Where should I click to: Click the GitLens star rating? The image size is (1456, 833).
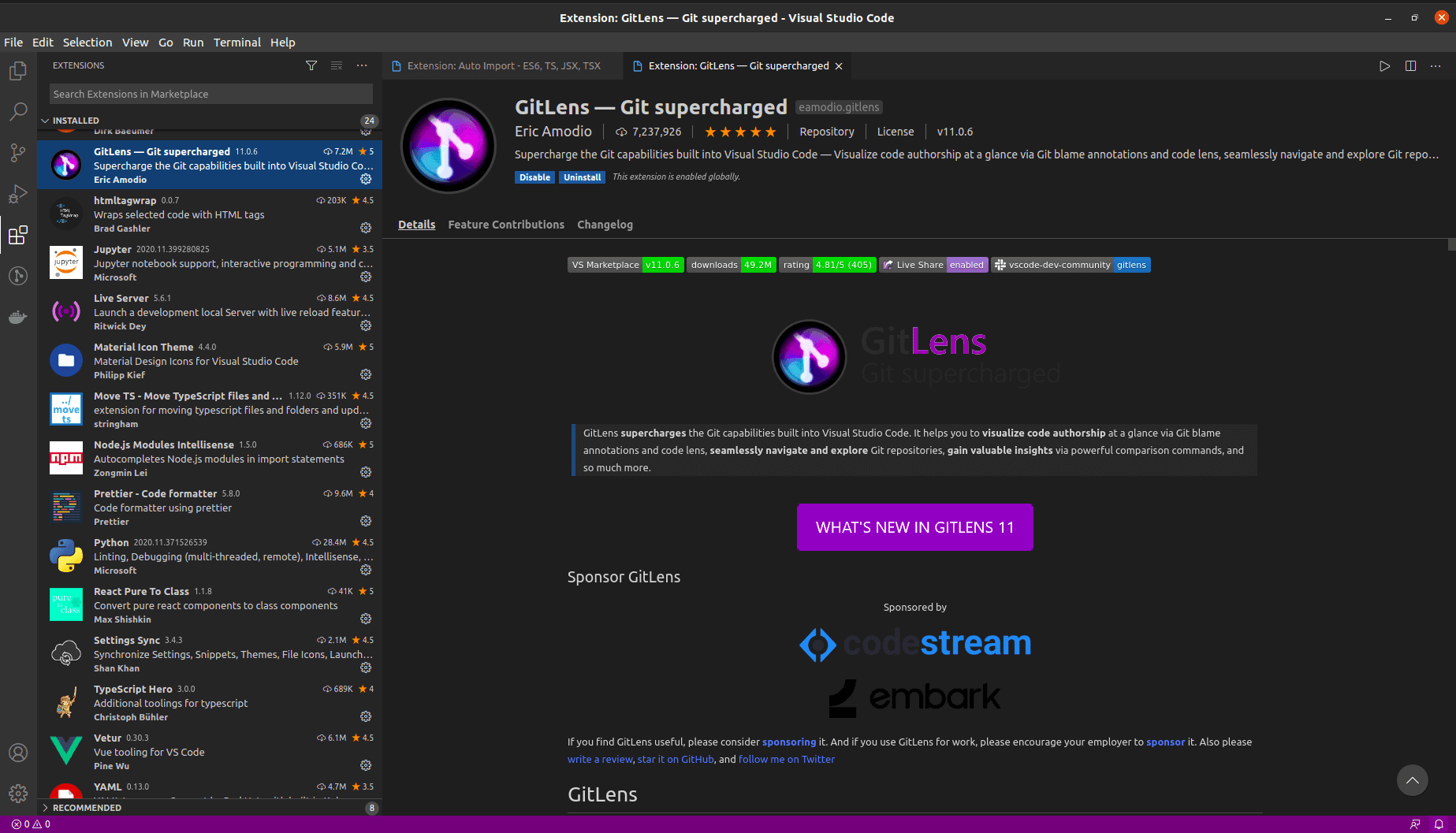point(739,132)
